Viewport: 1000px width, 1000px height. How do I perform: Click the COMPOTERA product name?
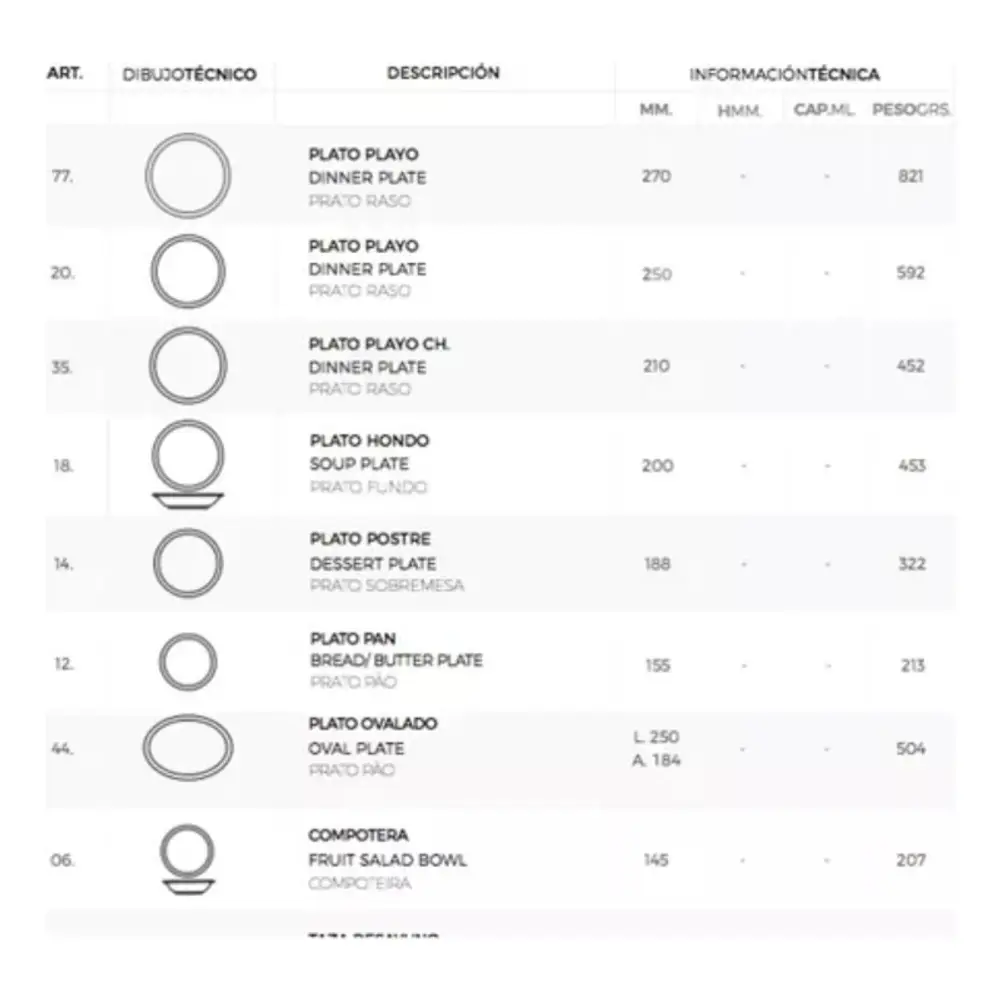358,836
